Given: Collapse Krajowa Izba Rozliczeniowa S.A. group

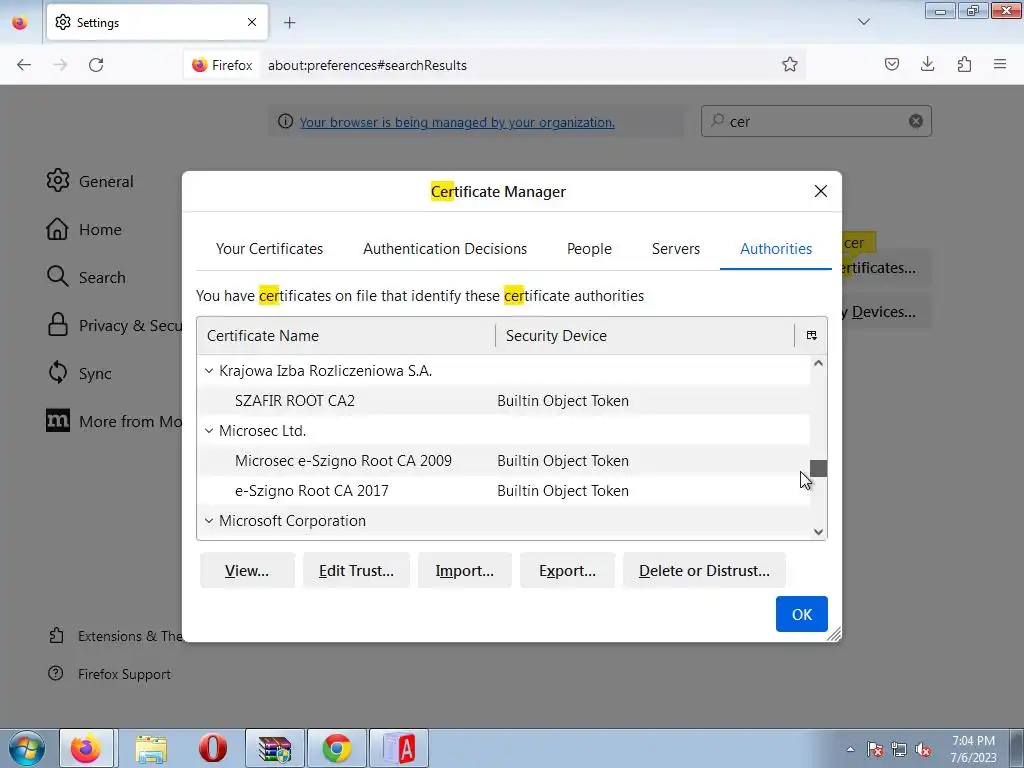Looking at the screenshot, I should click(x=209, y=371).
